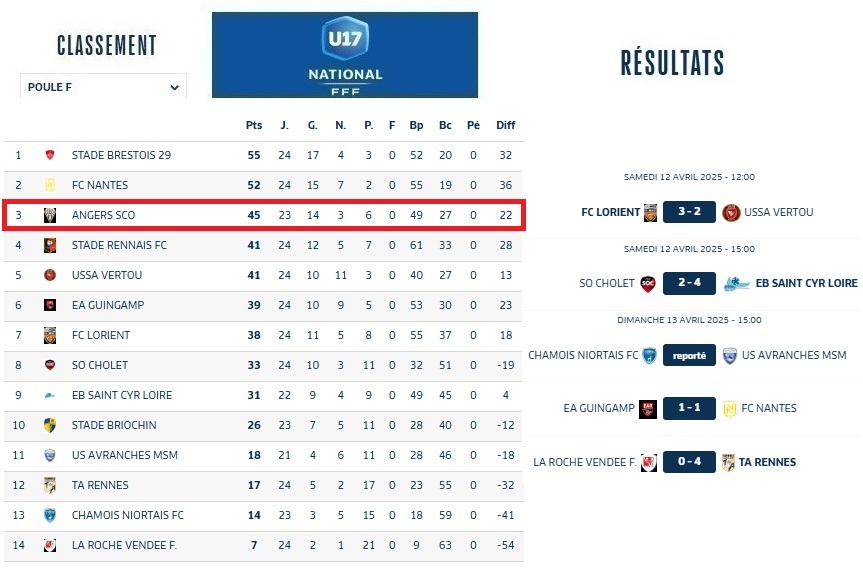Click the reporté match status badge
863x578 pixels.
[689, 355]
